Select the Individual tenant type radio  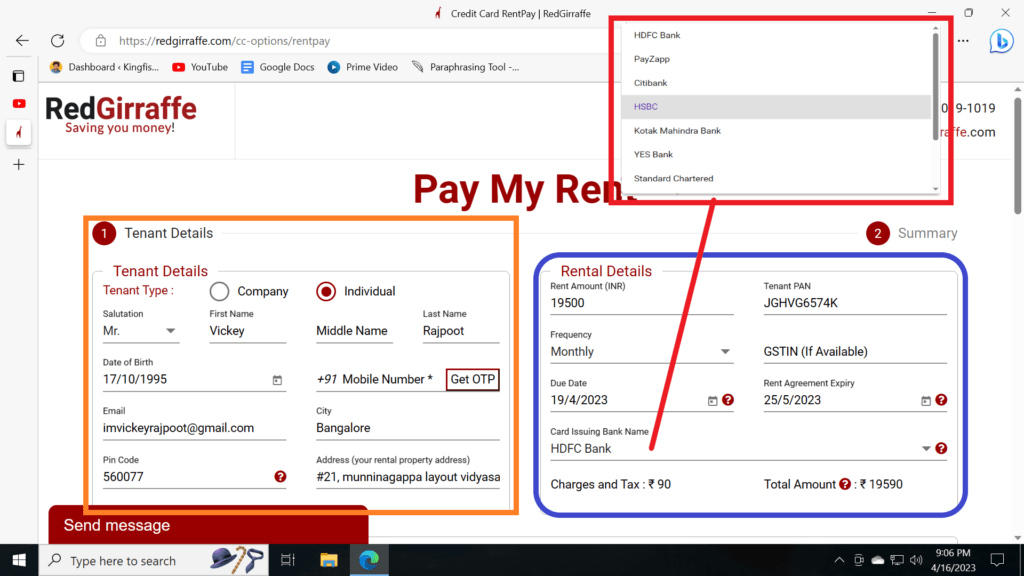pyautogui.click(x=326, y=291)
